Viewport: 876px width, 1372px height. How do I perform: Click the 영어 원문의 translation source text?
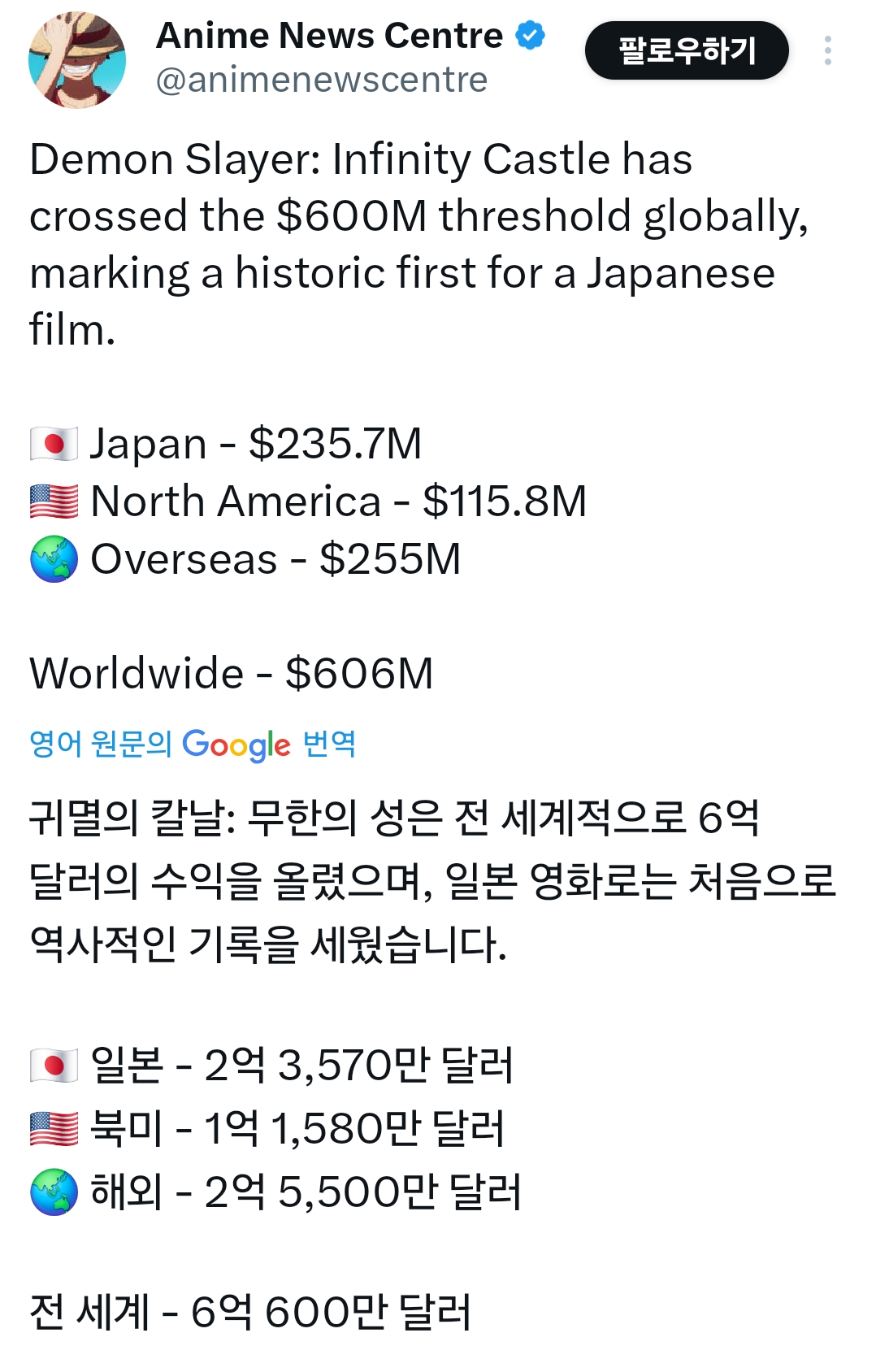coord(100,743)
